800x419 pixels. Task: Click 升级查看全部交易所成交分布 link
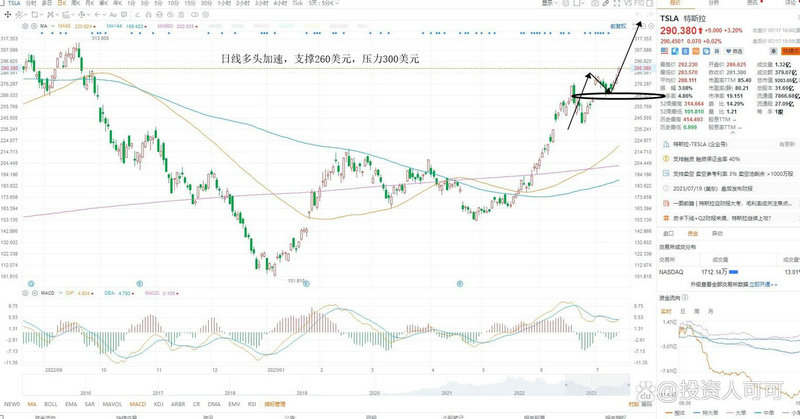click(722, 285)
